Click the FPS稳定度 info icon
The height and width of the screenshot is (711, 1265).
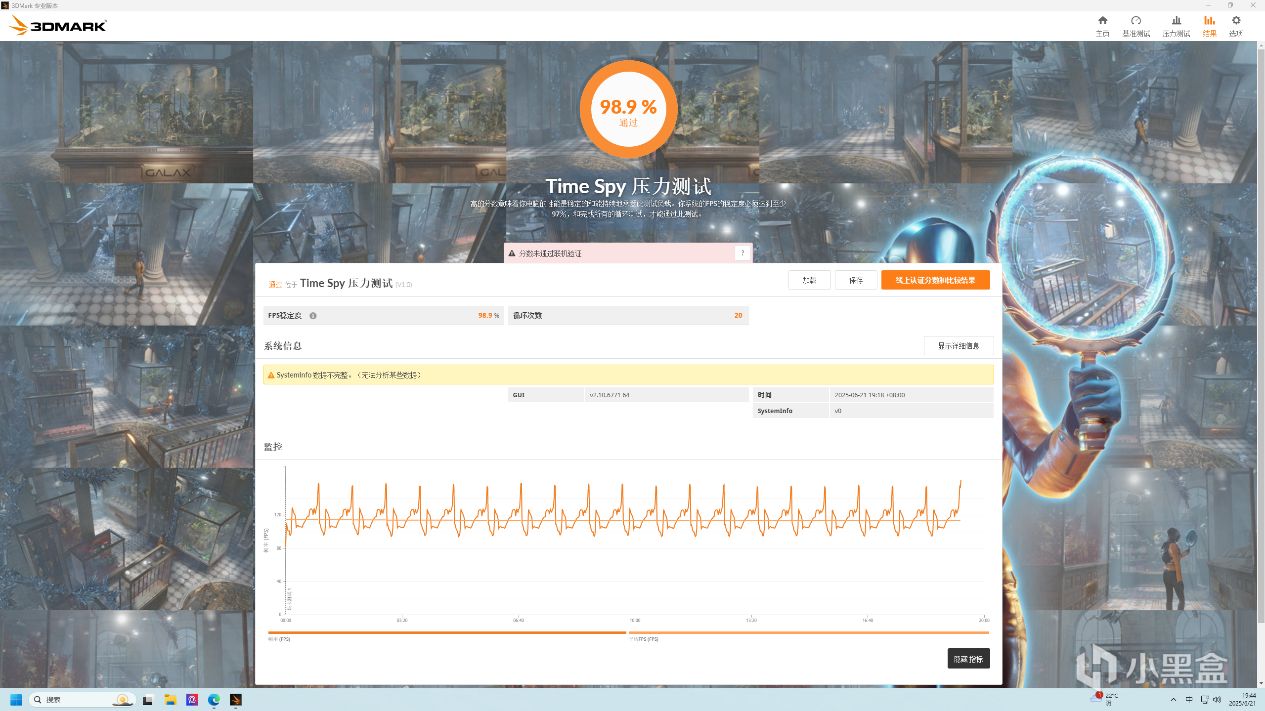[313, 316]
